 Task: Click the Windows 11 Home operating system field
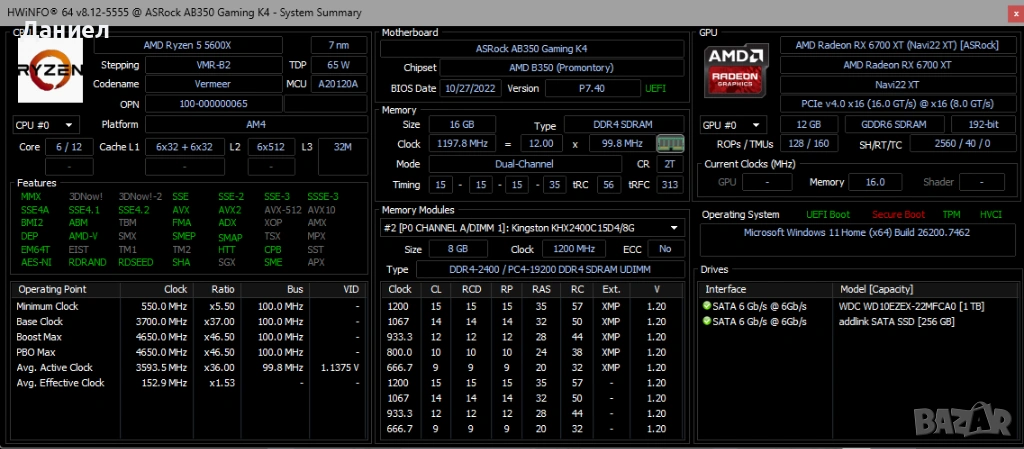click(855, 232)
